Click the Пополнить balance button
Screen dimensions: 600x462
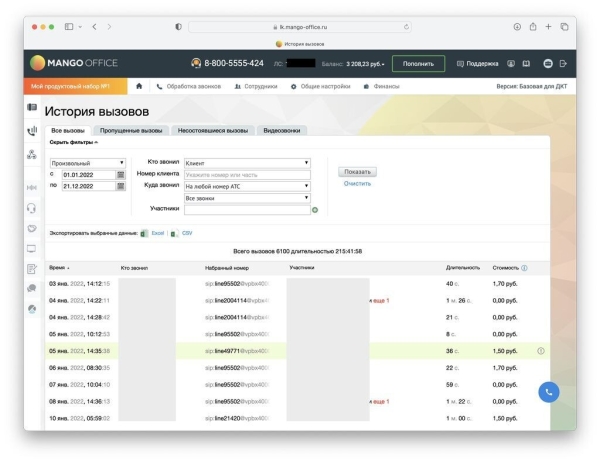coord(418,63)
